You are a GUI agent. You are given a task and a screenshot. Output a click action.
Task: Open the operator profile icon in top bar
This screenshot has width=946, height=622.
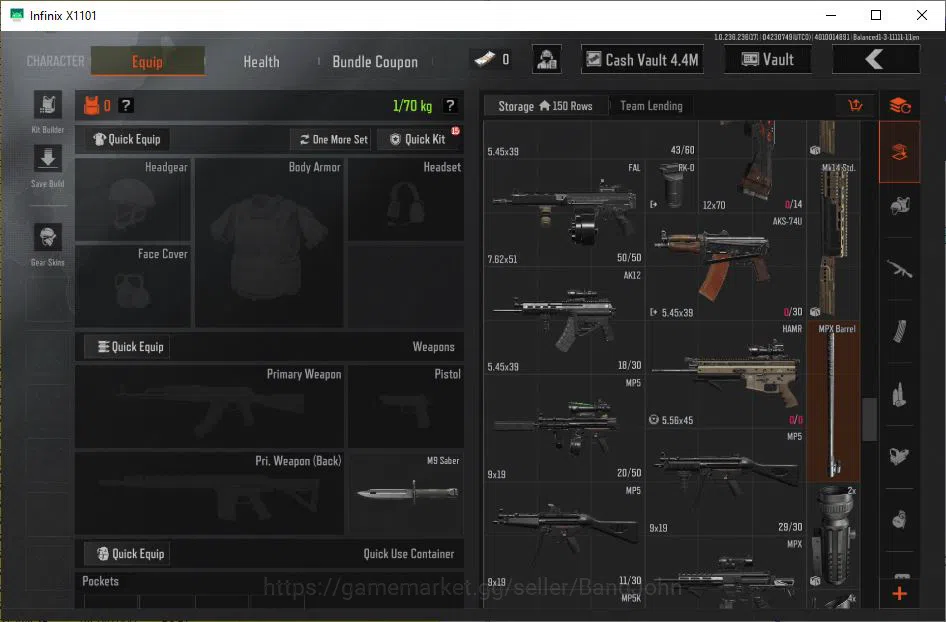point(547,59)
